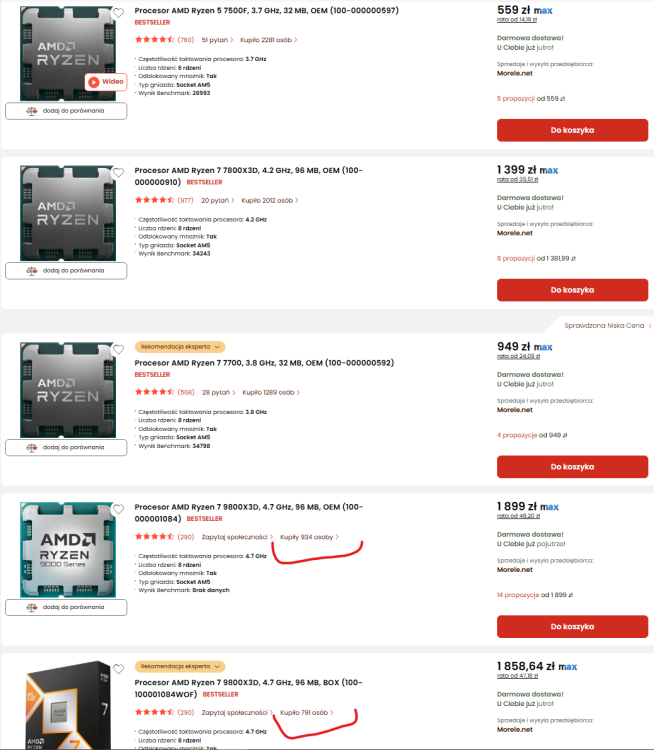Image resolution: width=654 pixels, height=750 pixels.
Task: Add Ryzen 5 7500F to comparison
Action: (x=66, y=111)
